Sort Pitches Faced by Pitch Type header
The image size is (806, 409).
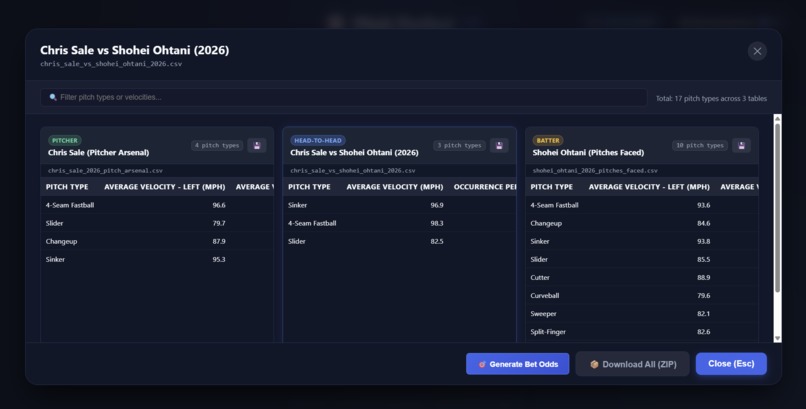pyautogui.click(x=552, y=187)
